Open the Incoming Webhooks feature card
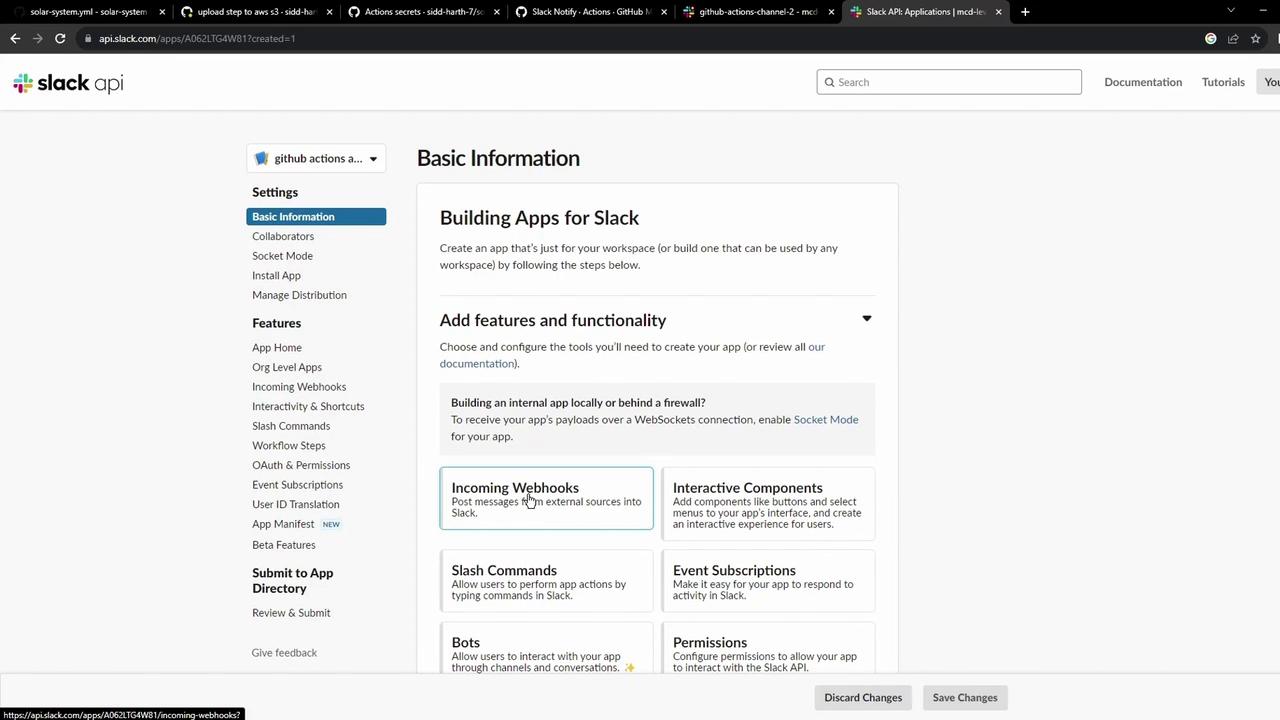 [x=546, y=498]
